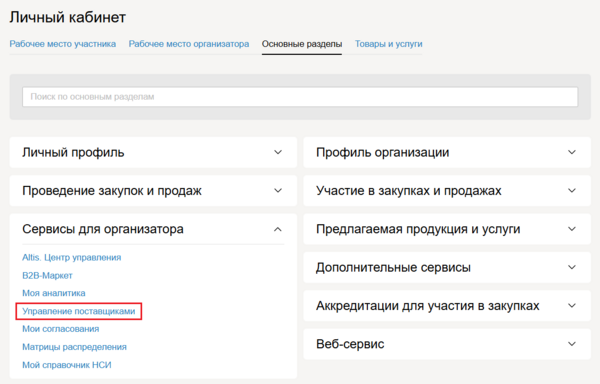
Task: Open Altis. Центр управления link
Action: point(72,257)
